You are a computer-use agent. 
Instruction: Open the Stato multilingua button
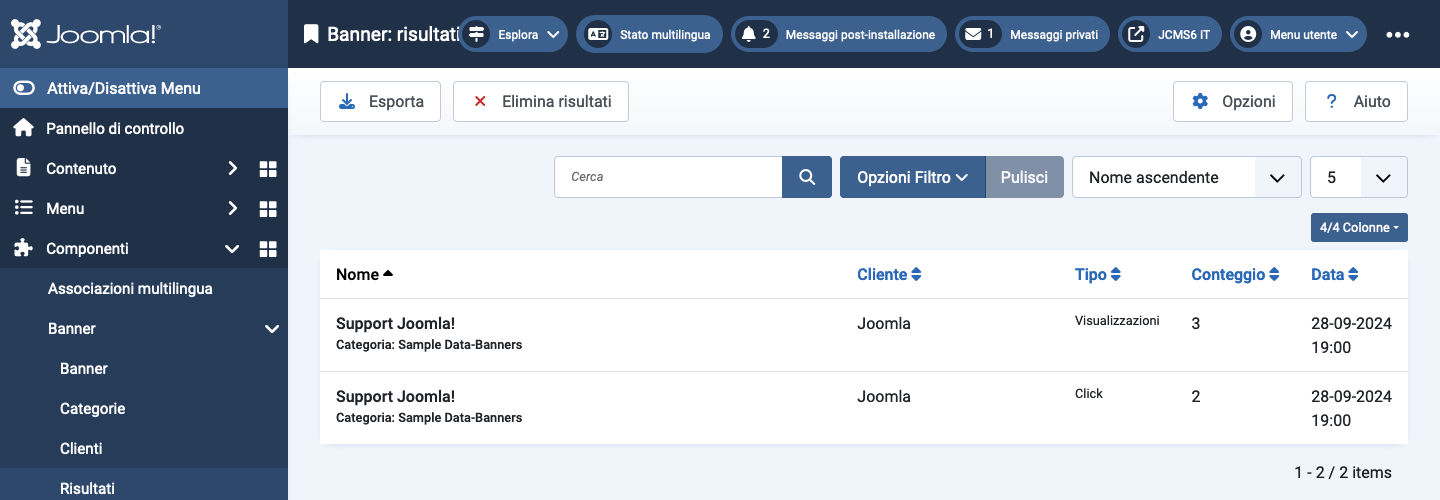[x=649, y=34]
